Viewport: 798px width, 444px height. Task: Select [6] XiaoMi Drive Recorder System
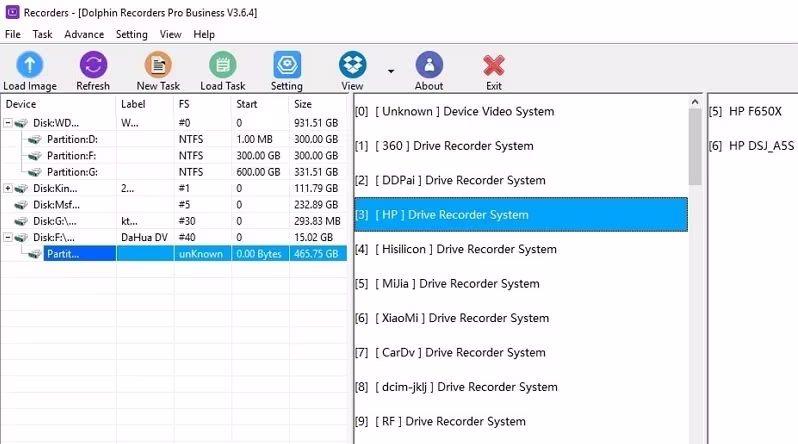pyautogui.click(x=521, y=318)
